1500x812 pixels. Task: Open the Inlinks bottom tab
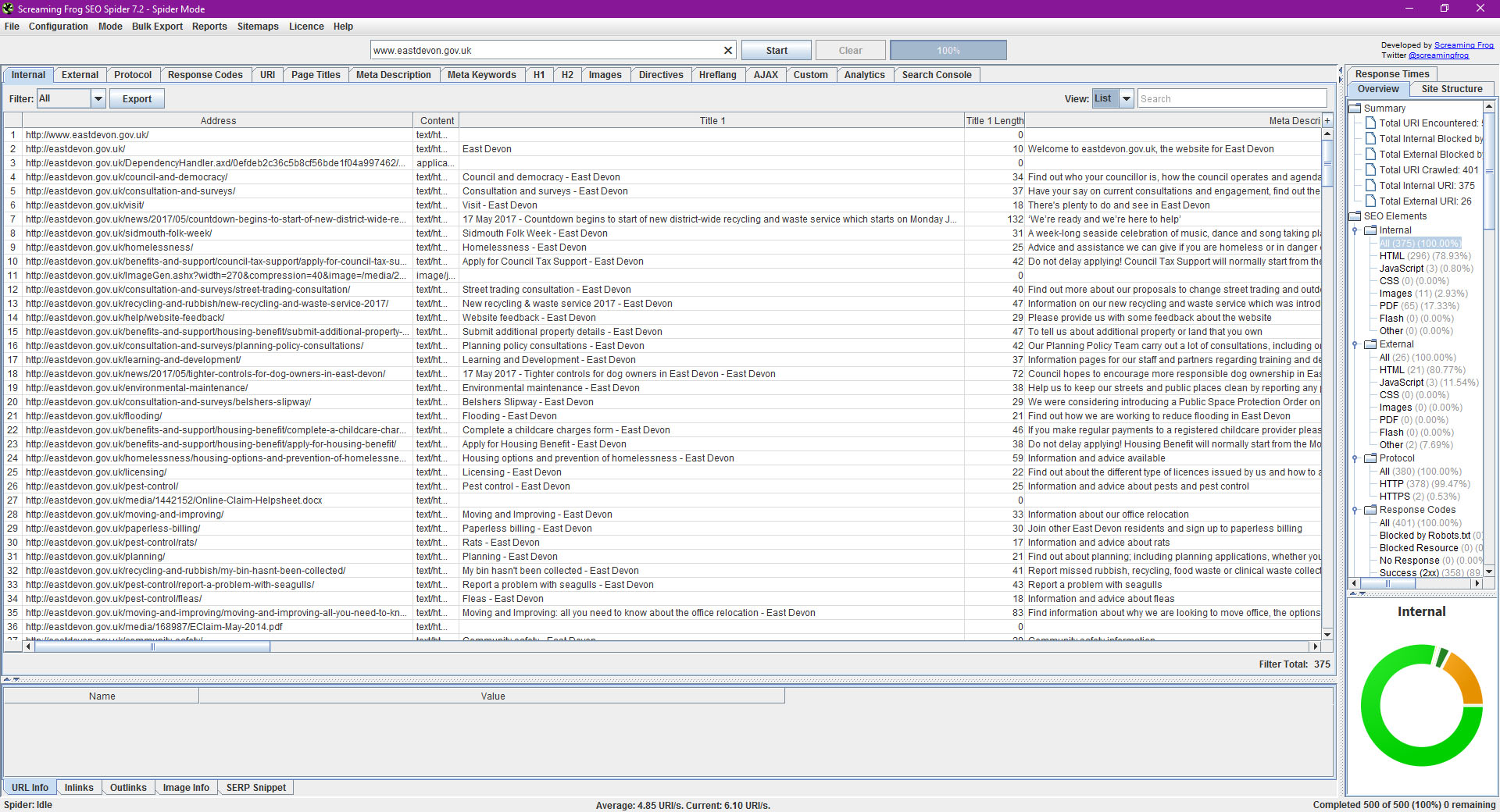79,788
